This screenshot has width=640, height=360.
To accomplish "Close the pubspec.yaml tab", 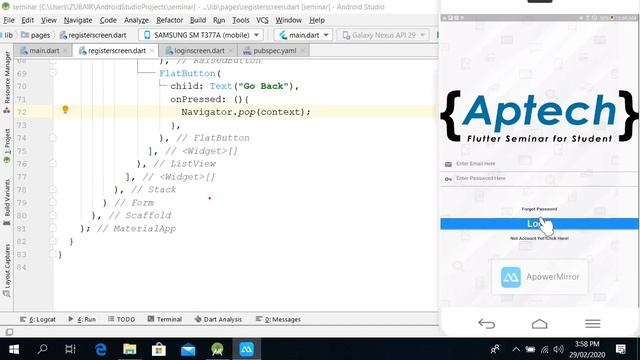I will click(x=302, y=51).
